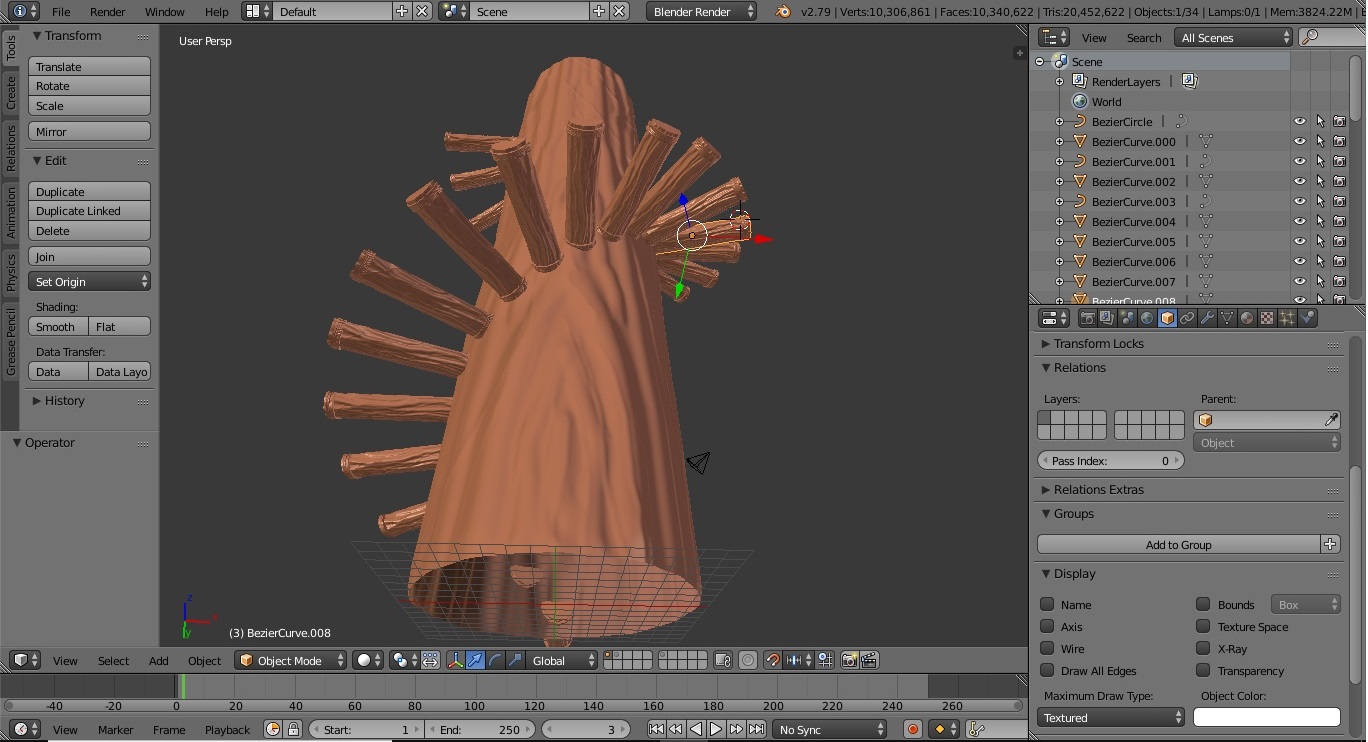Hide BezierCurve.004 using its eye icon
The image size is (1368, 742).
click(1299, 222)
